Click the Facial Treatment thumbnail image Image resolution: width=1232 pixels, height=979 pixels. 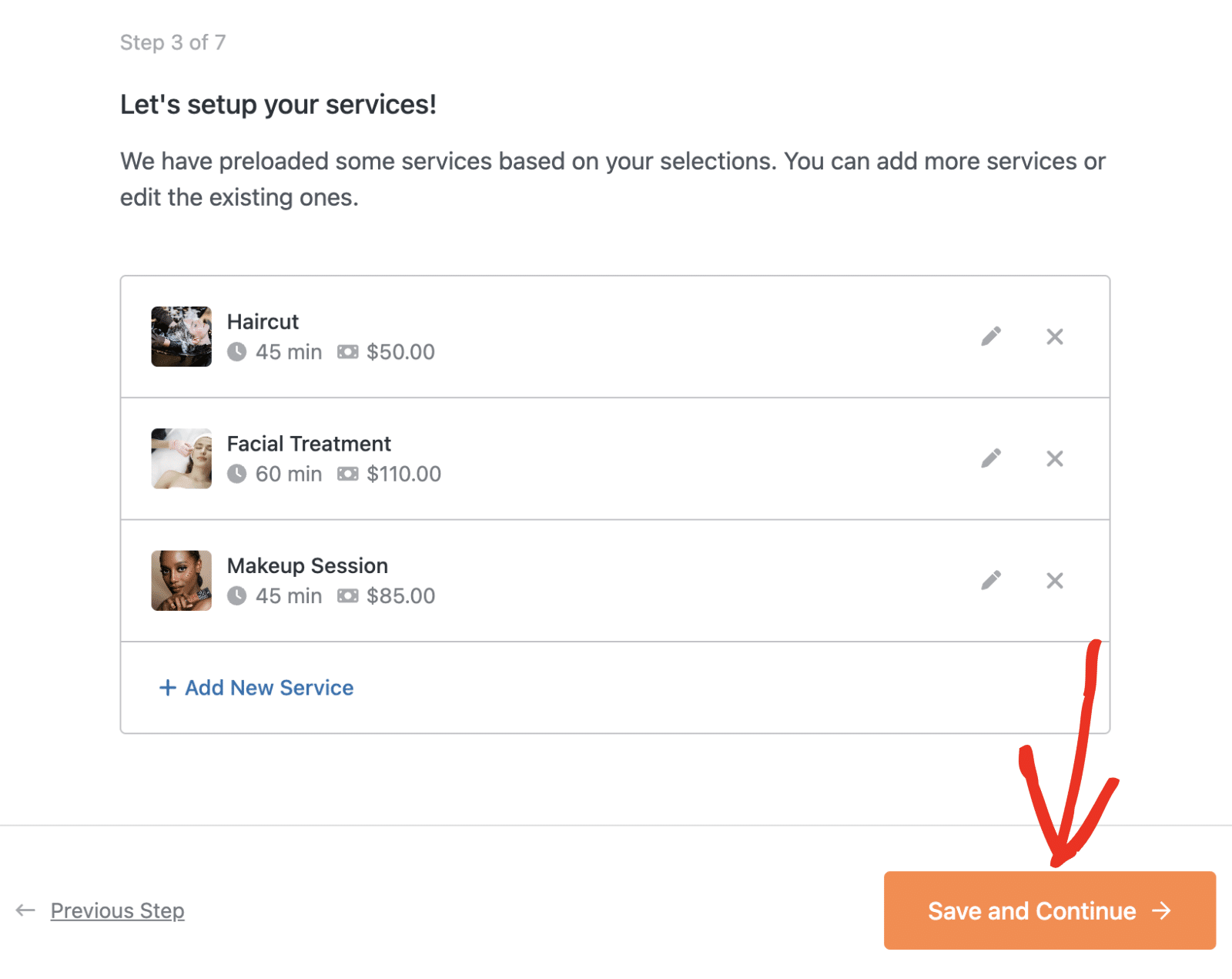181,458
